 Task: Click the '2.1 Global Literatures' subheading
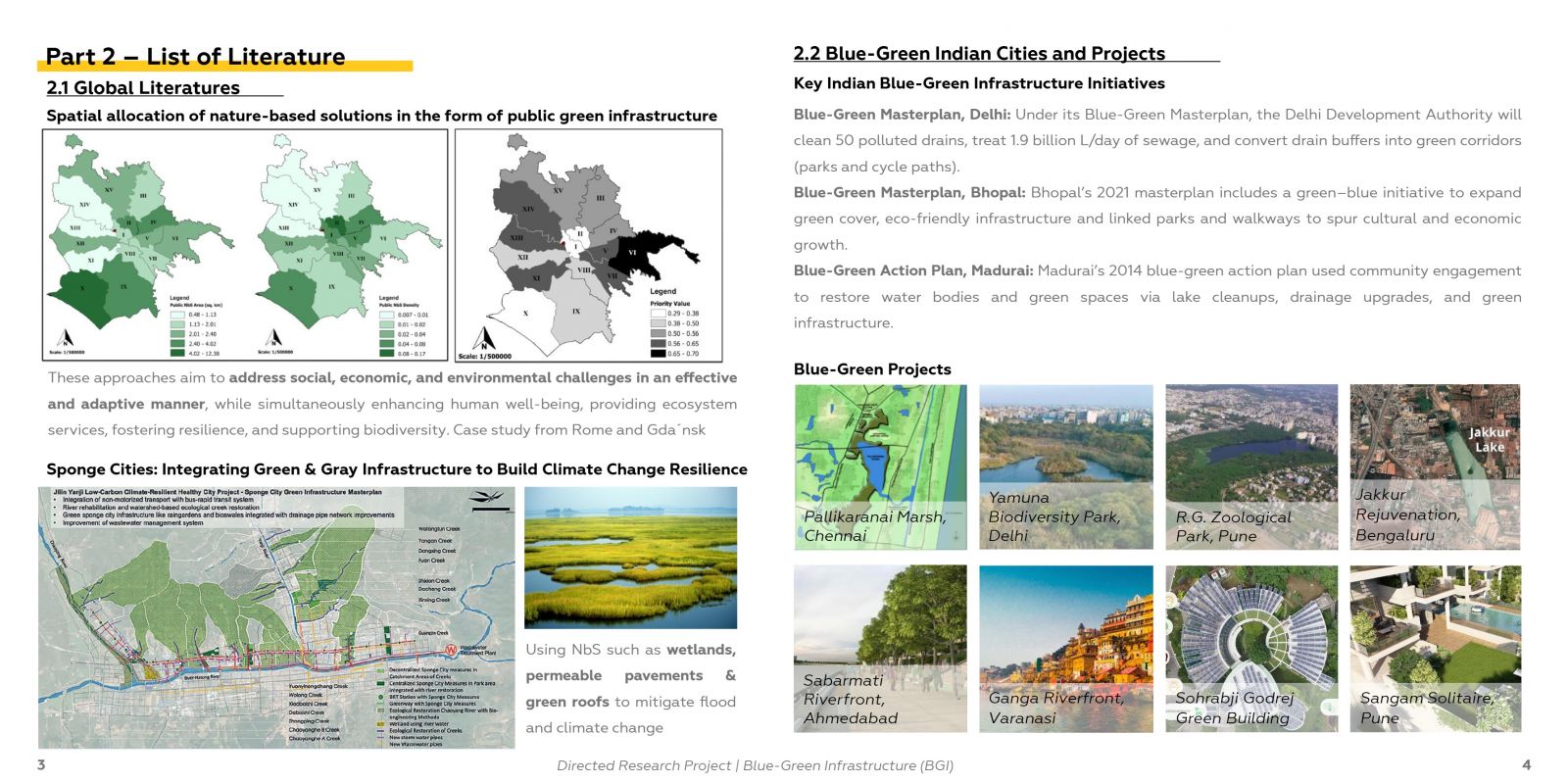pos(143,88)
